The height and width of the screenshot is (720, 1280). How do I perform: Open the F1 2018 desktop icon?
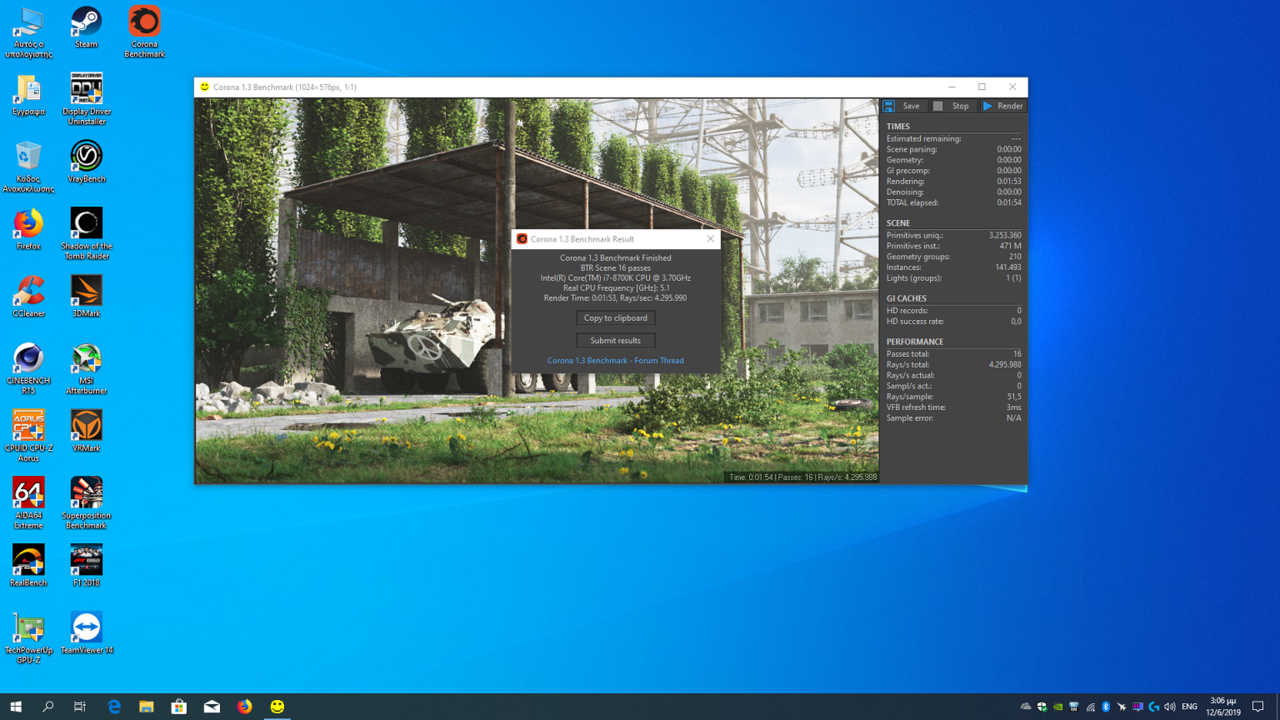coord(86,565)
